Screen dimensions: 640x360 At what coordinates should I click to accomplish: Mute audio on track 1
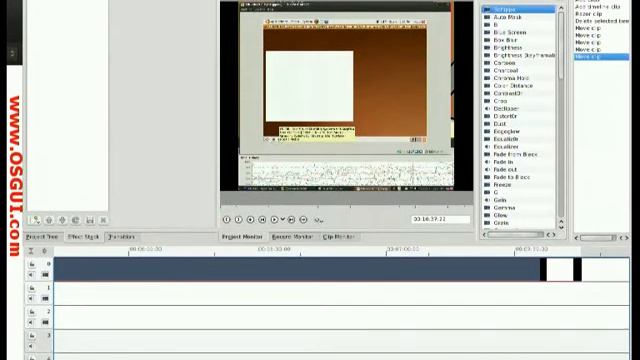[x=31, y=299]
